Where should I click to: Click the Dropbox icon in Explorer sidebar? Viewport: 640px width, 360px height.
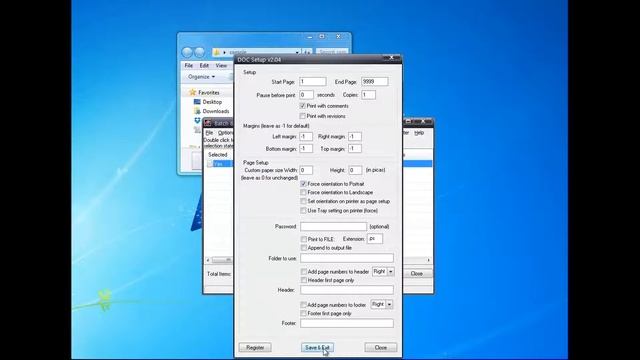pos(197,120)
